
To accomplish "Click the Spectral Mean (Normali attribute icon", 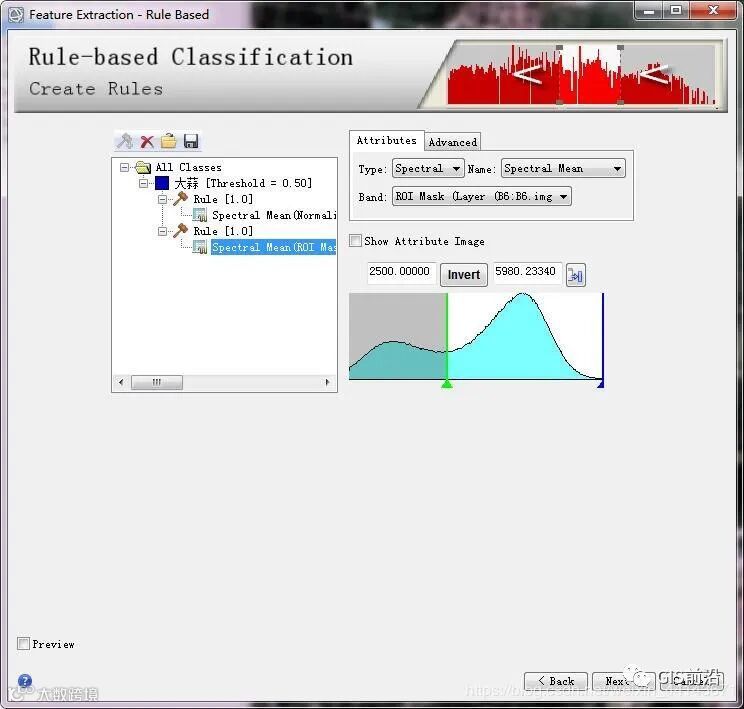I will pyautogui.click(x=200, y=215).
